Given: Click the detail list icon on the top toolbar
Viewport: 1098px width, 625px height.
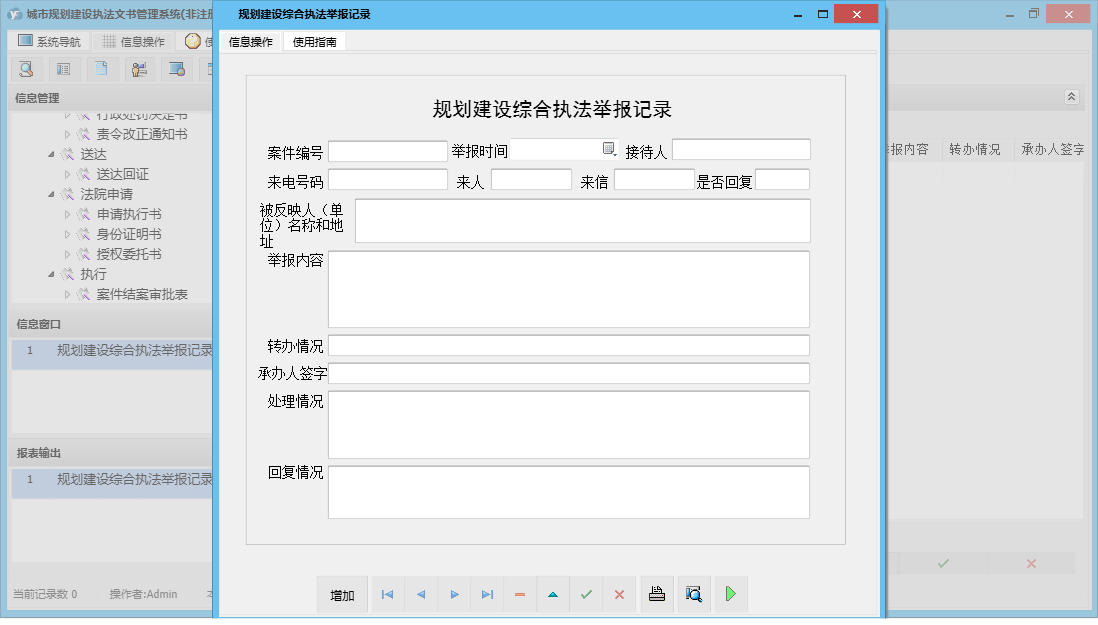Looking at the screenshot, I should (x=62, y=69).
